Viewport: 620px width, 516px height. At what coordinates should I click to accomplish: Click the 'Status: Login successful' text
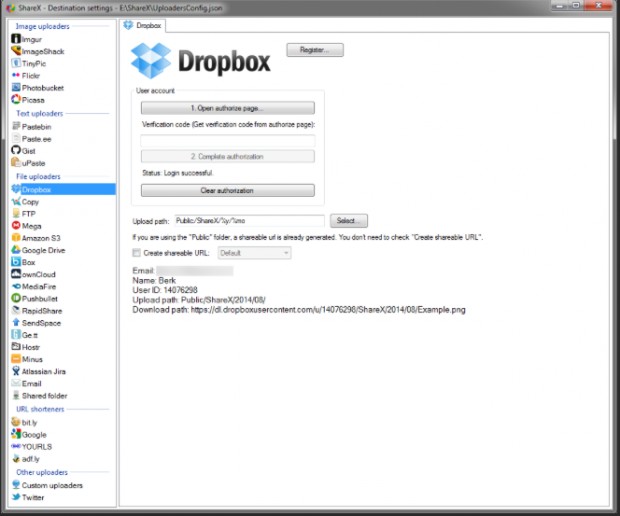point(178,173)
